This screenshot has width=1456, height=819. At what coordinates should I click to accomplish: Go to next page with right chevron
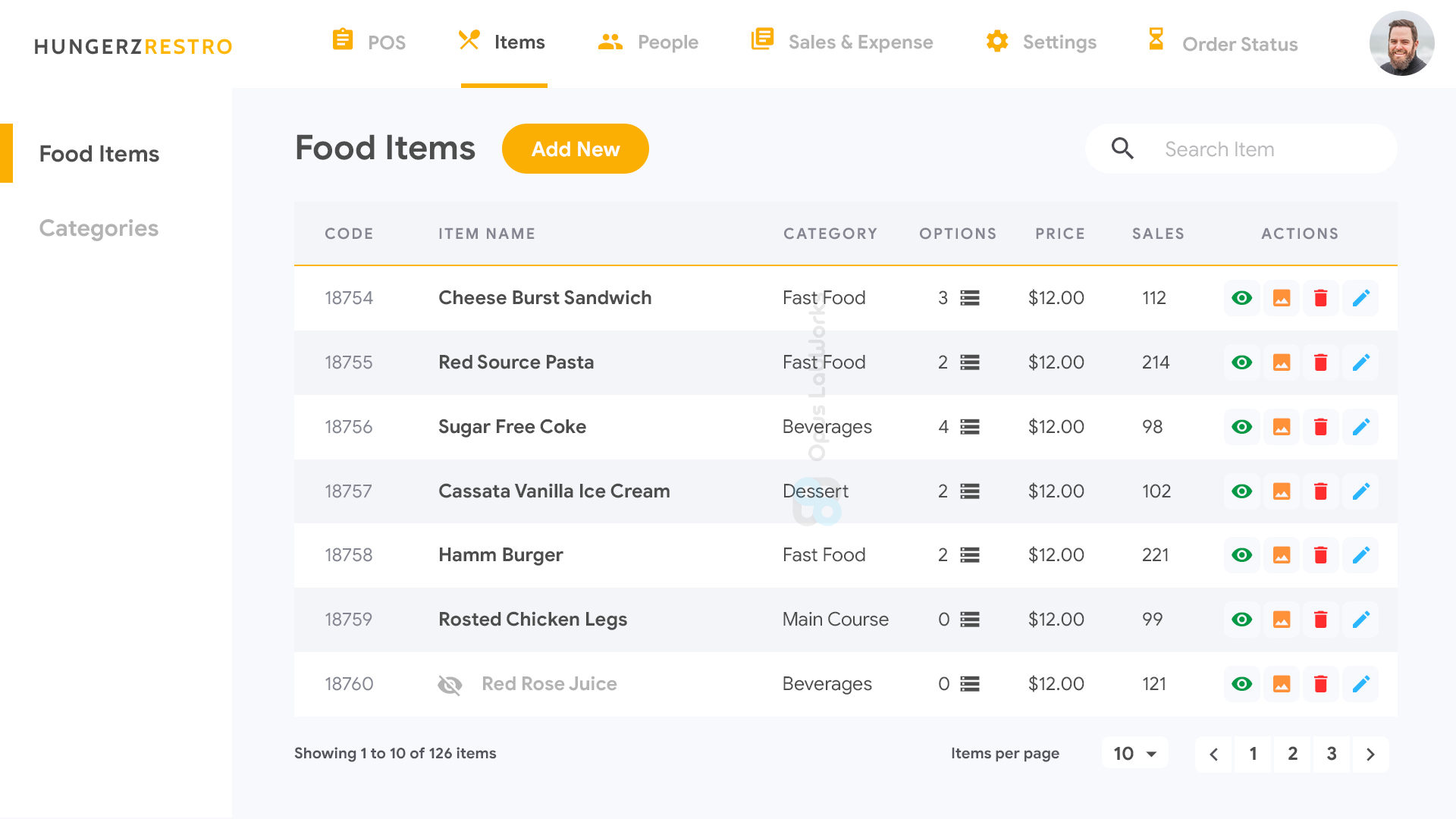(1370, 755)
